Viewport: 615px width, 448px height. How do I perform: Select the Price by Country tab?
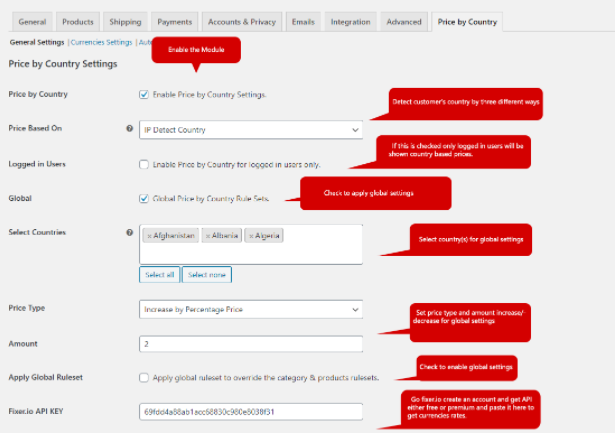(467, 22)
